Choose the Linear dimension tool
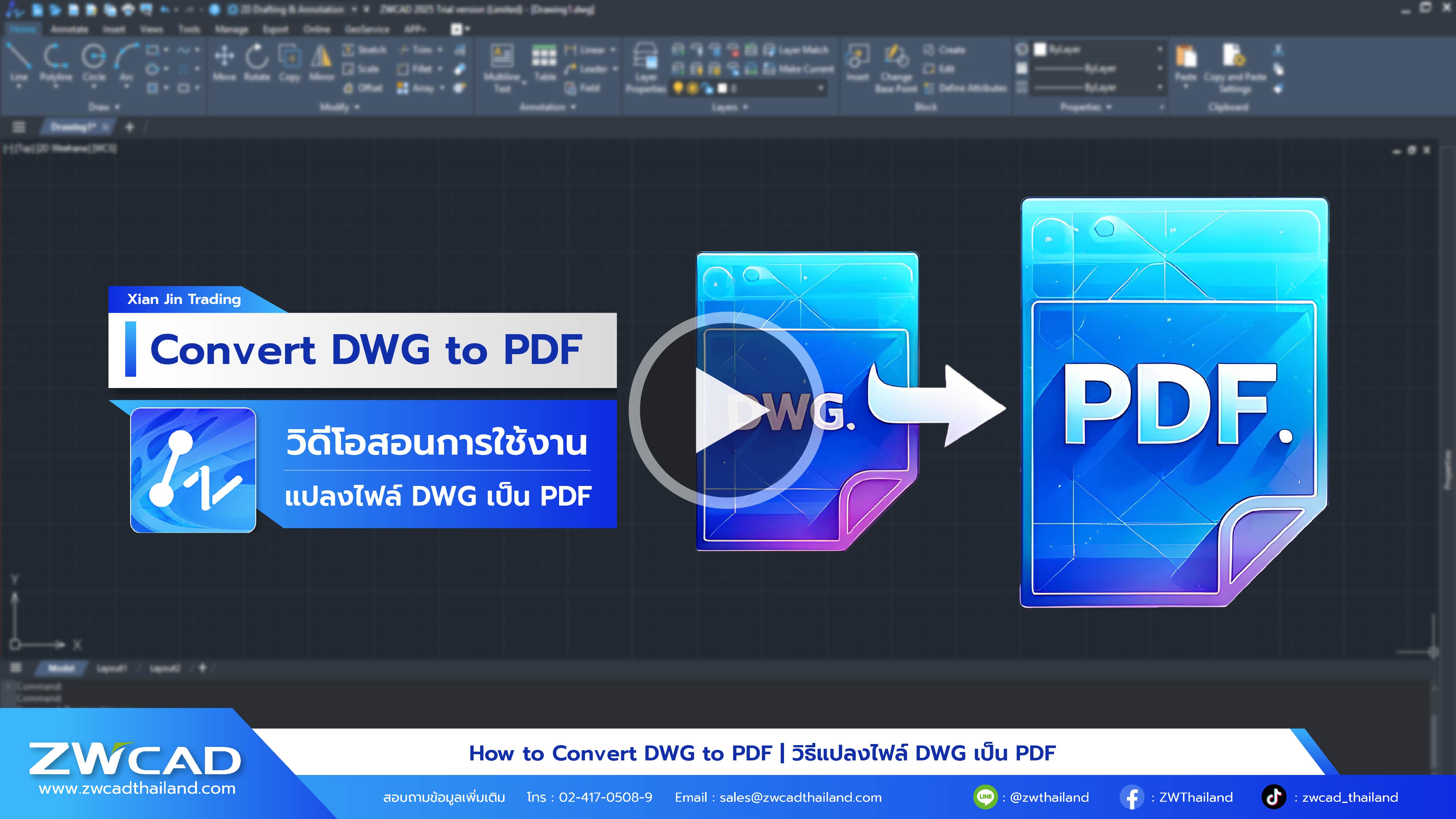Screen dimensions: 1456x819 click(x=585, y=50)
